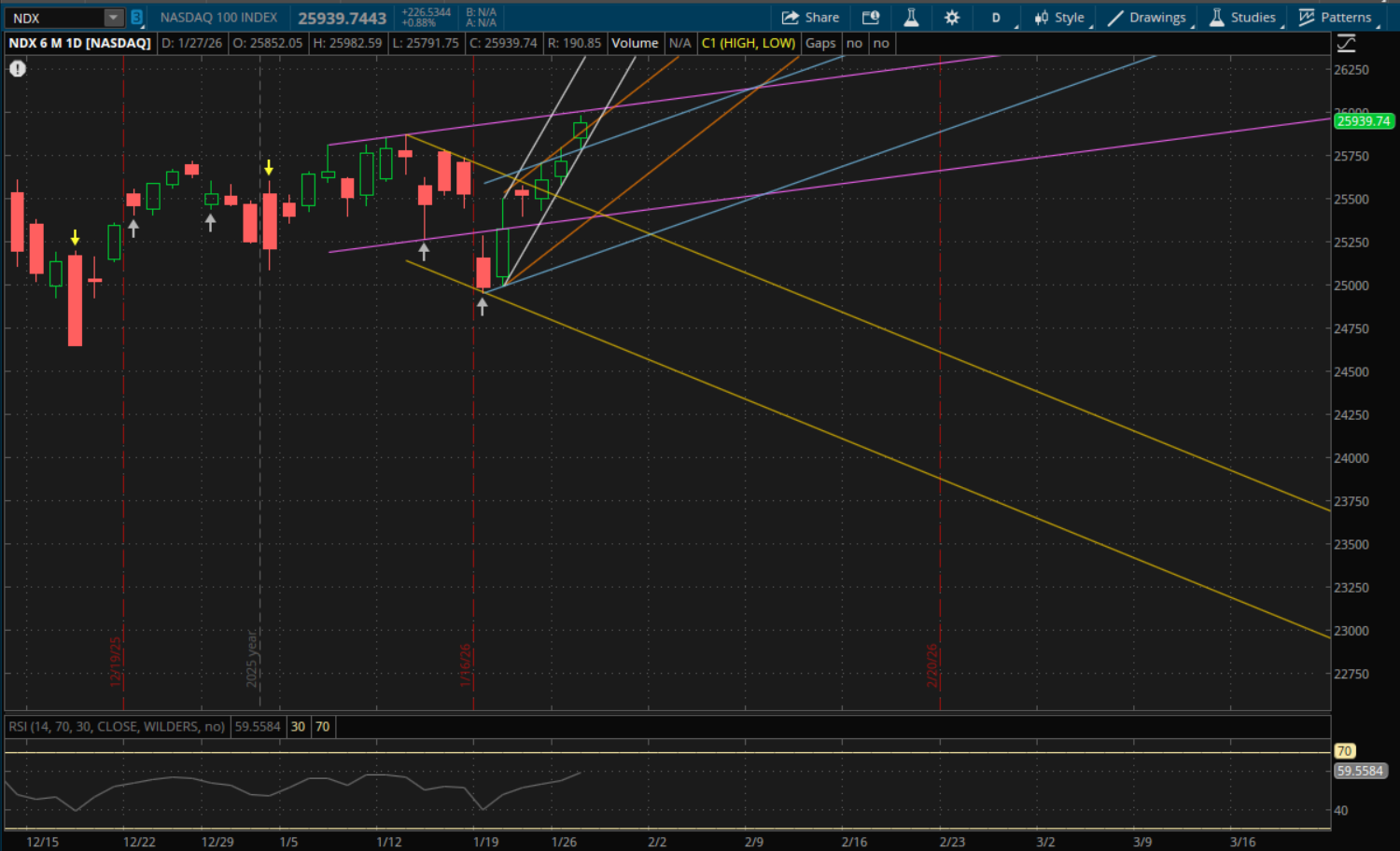Open the Share menu
The width and height of the screenshot is (1400, 851).
click(810, 18)
